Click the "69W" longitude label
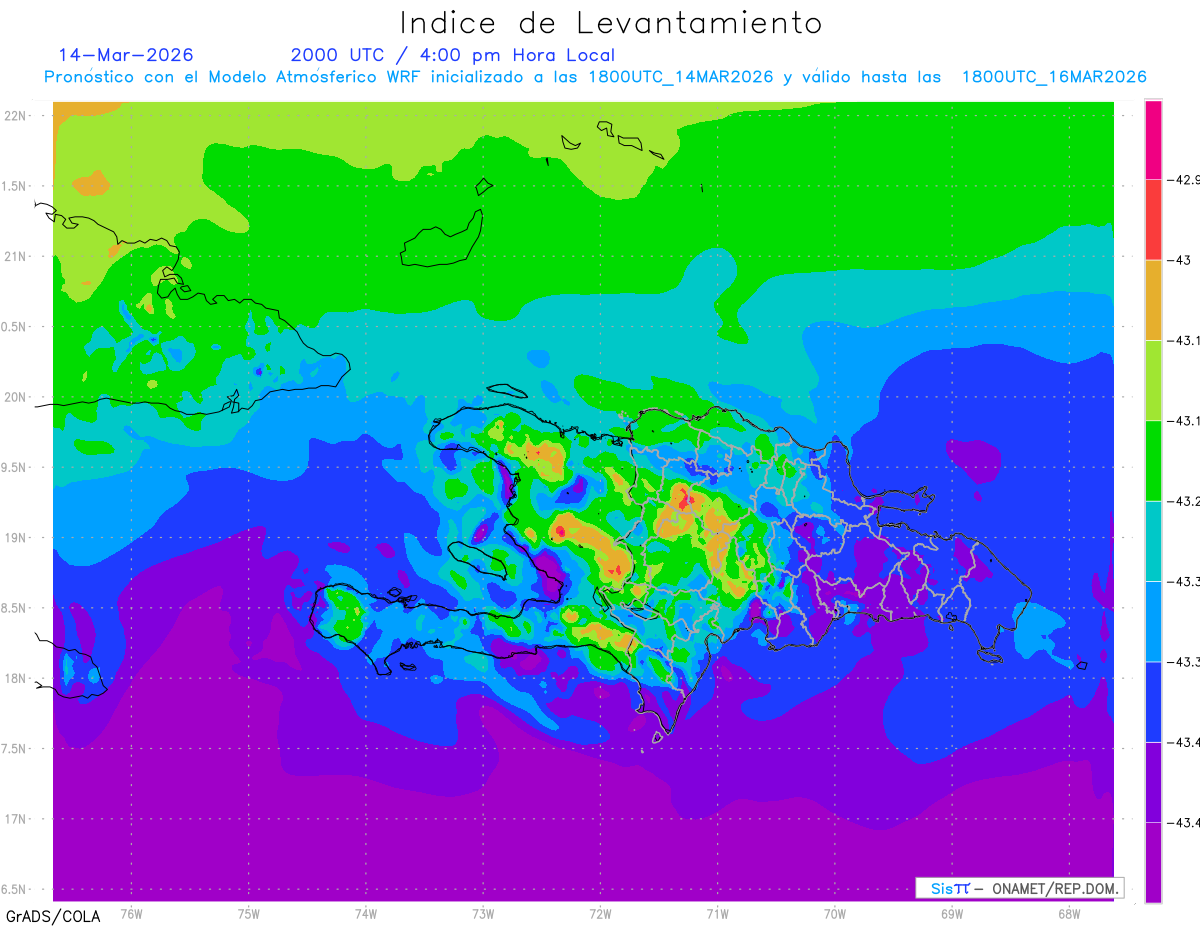This screenshot has height=927, width=1200. [952, 914]
